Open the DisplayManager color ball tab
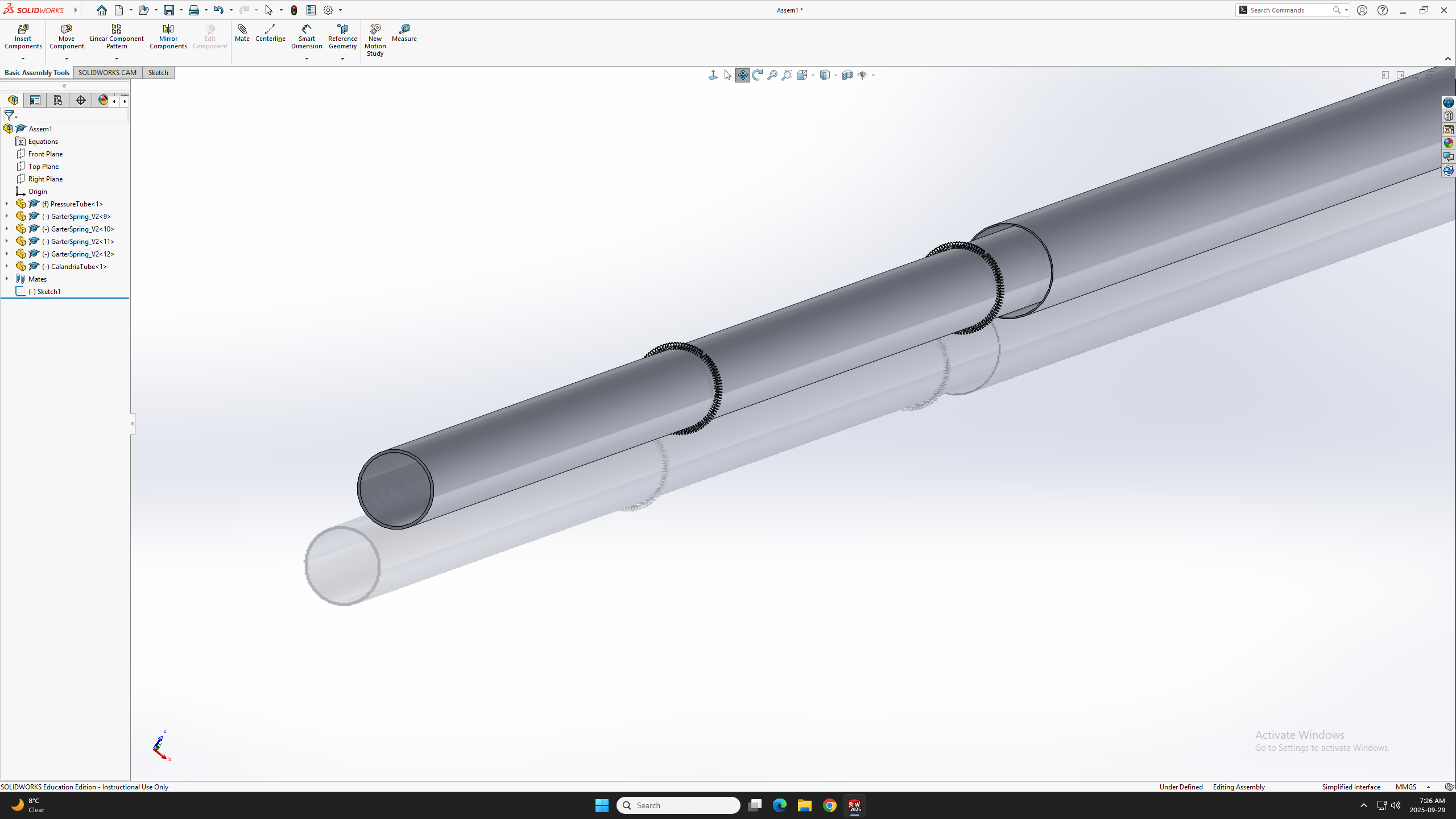The height and width of the screenshot is (819, 1456). click(x=103, y=100)
